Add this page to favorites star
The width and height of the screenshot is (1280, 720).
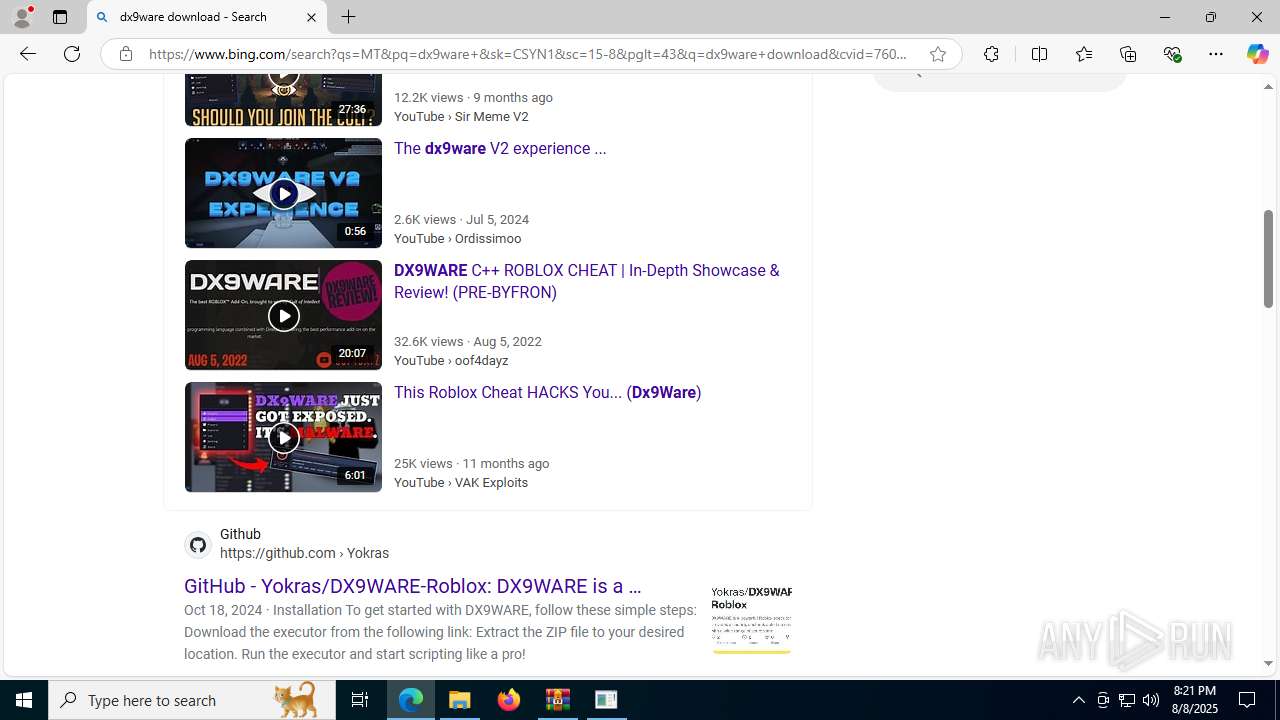[937, 54]
